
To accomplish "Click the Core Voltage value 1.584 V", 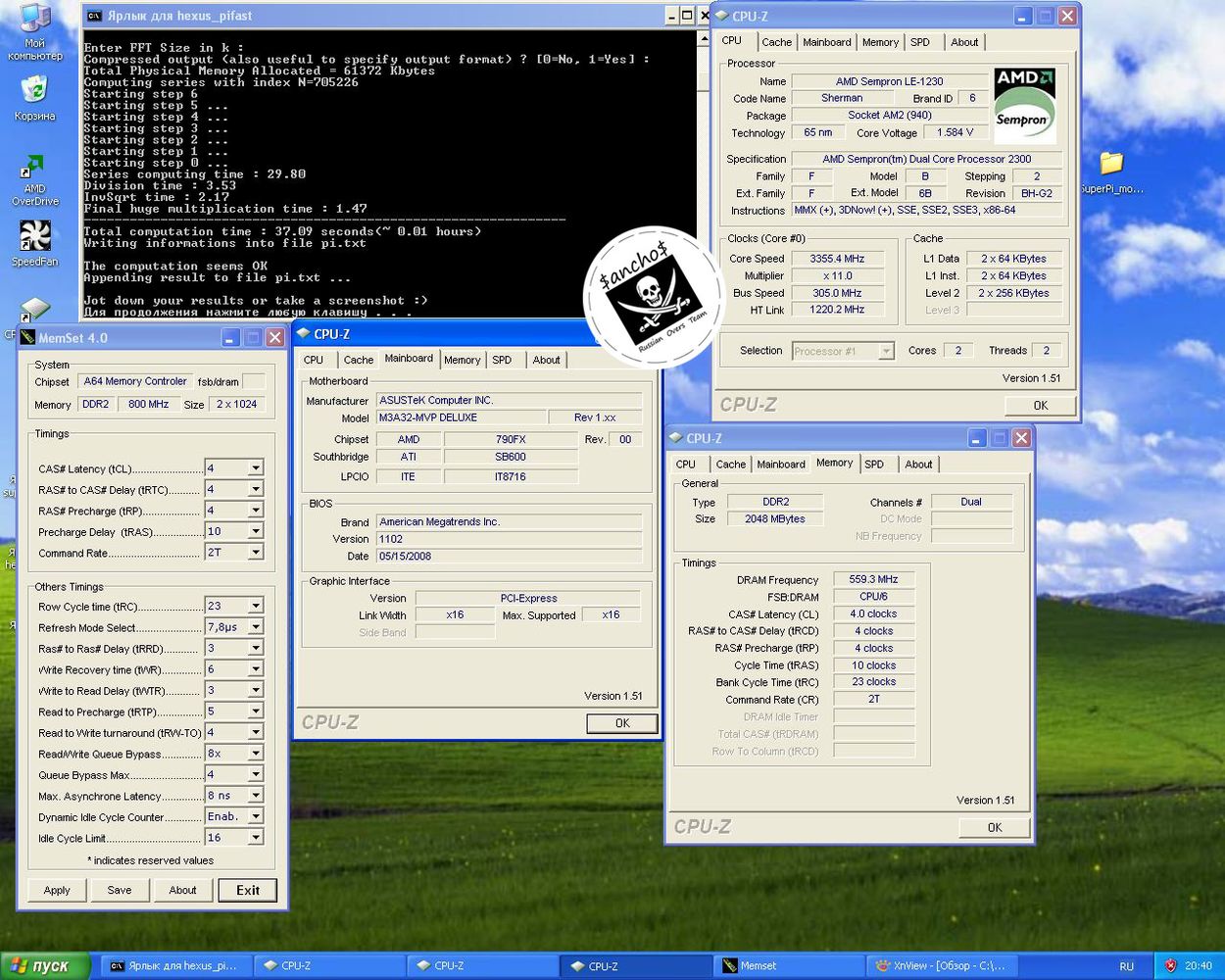I will click(x=955, y=132).
